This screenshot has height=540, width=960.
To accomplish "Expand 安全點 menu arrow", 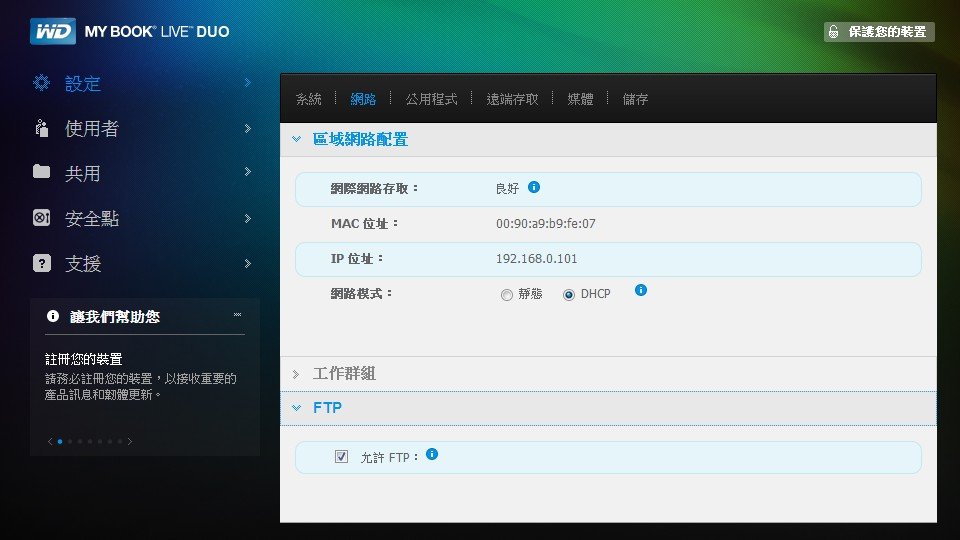I will (247, 218).
